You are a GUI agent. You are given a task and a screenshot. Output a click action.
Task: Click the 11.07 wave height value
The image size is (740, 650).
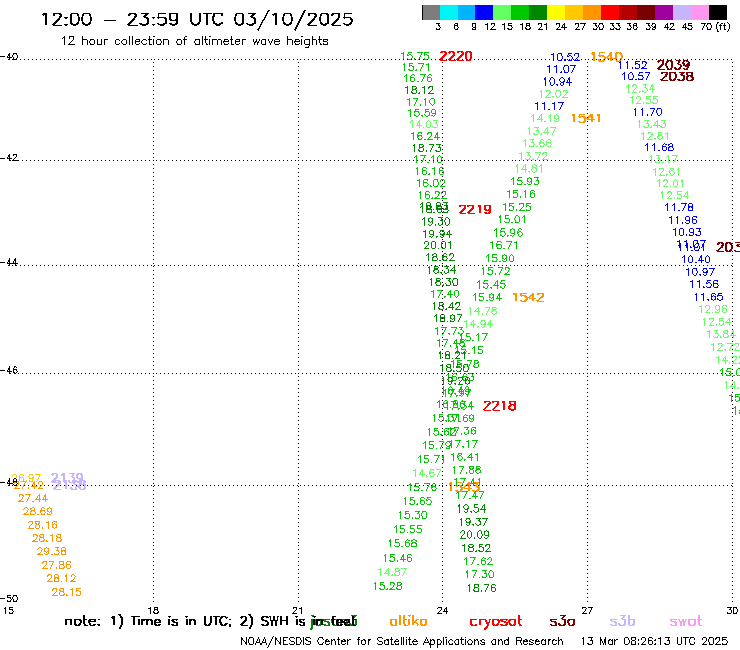(x=561, y=69)
